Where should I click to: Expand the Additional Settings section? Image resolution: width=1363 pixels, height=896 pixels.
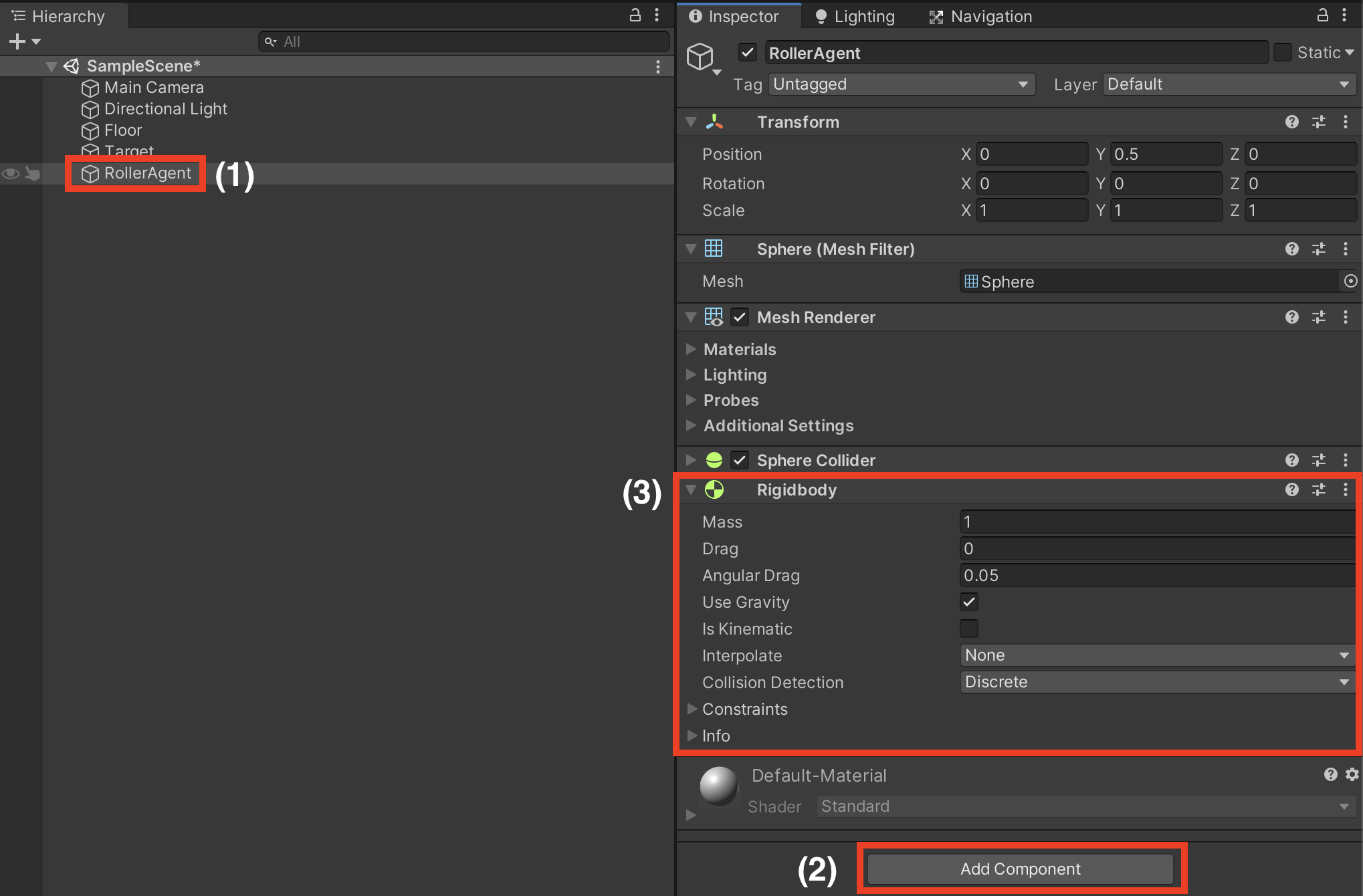692,425
